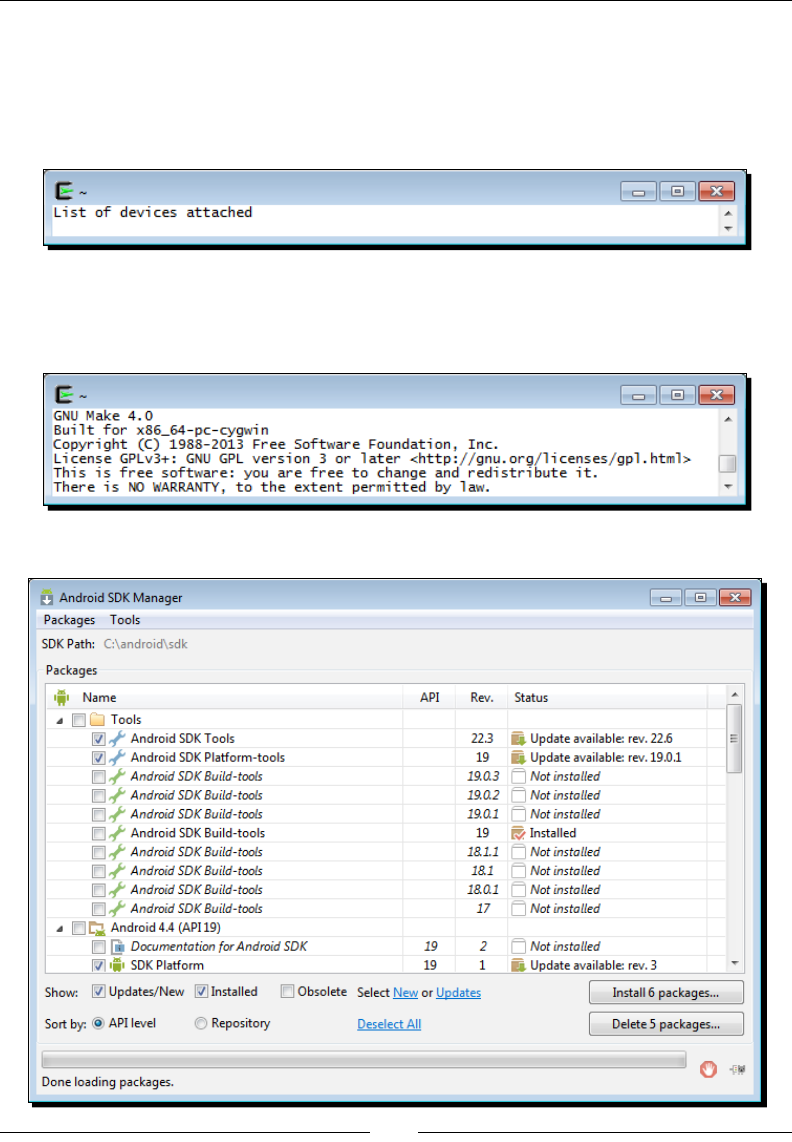Click the Status column header
Screen dimensions: 792x1142
click(607, 698)
